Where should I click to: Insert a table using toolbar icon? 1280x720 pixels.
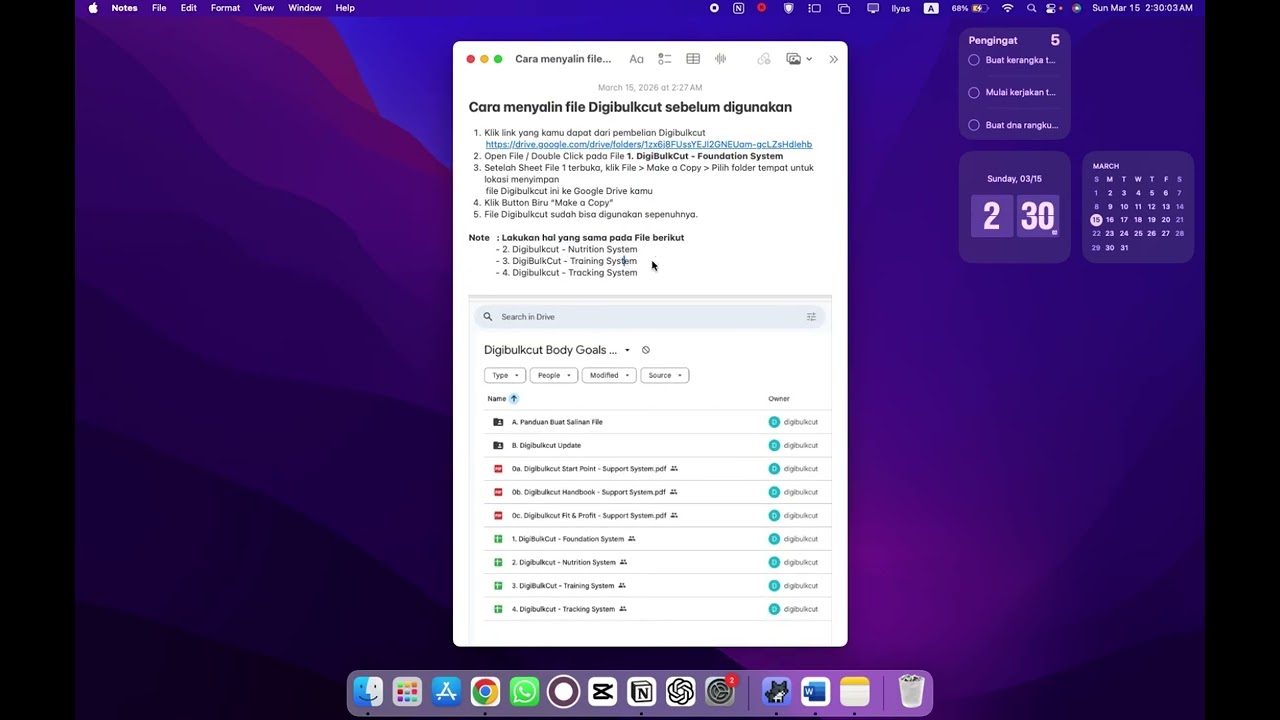[693, 59]
